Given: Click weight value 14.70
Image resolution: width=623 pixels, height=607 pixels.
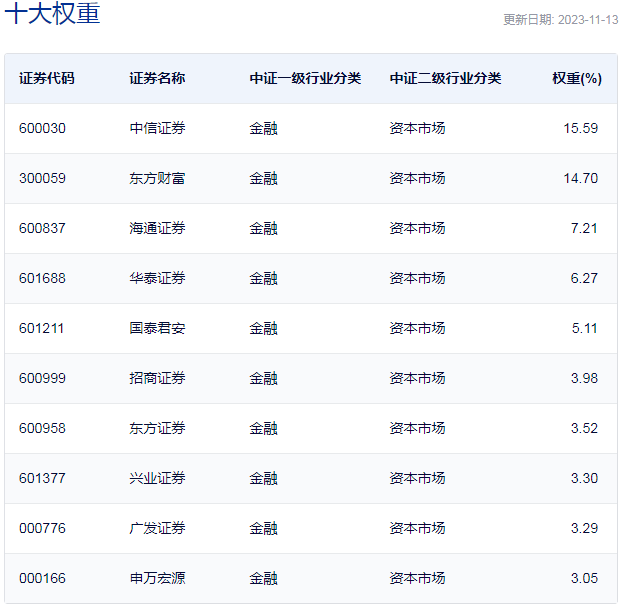Looking at the screenshot, I should tap(580, 178).
